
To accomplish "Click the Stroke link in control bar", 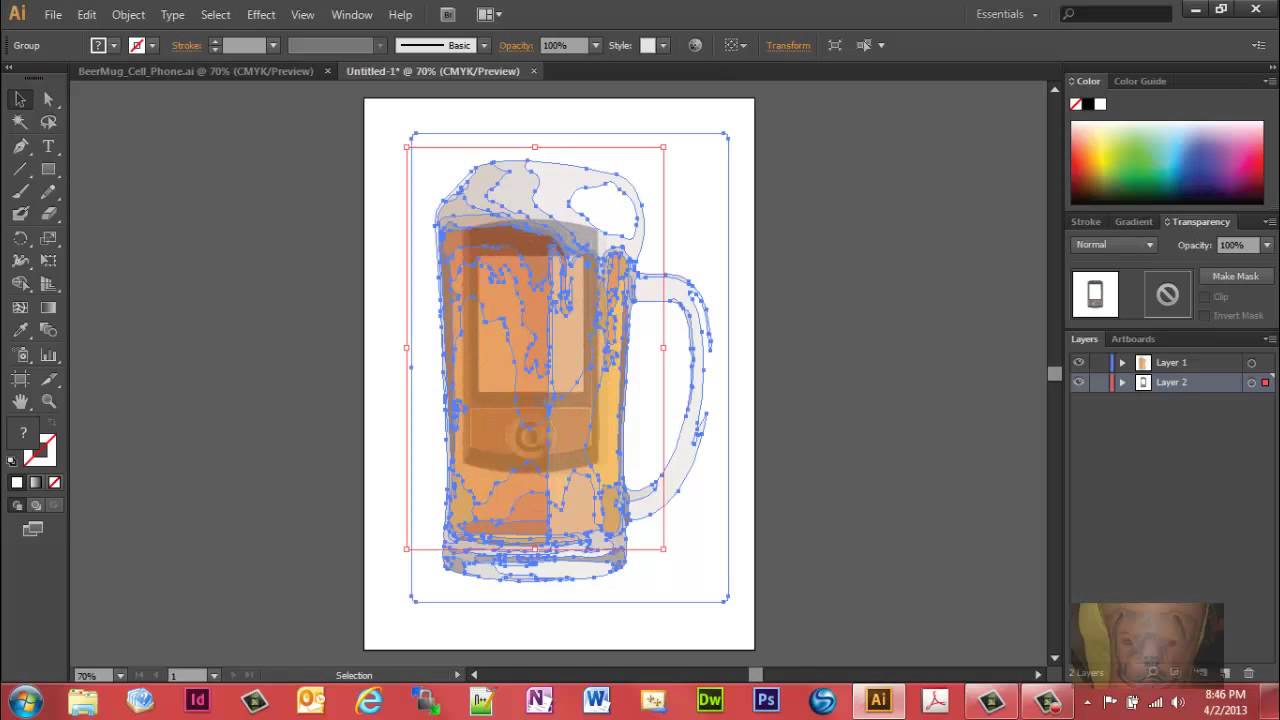I will 186,45.
